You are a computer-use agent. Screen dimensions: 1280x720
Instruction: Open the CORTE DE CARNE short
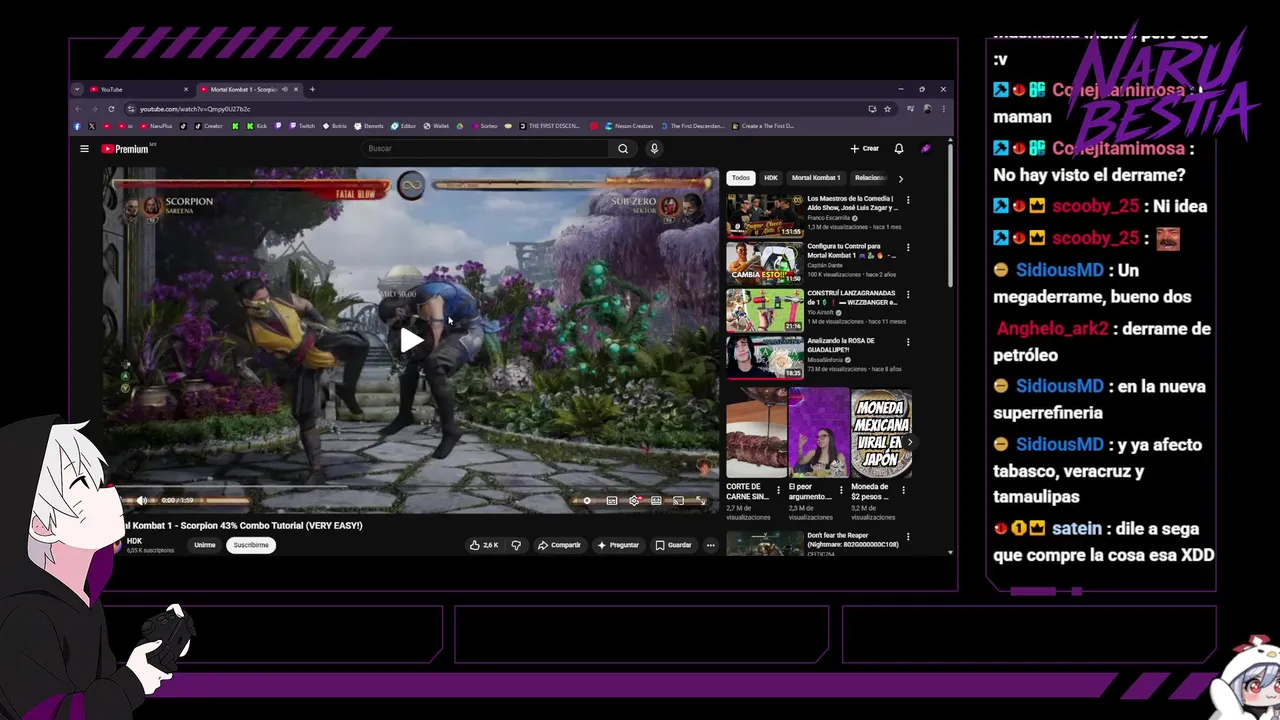(756, 433)
